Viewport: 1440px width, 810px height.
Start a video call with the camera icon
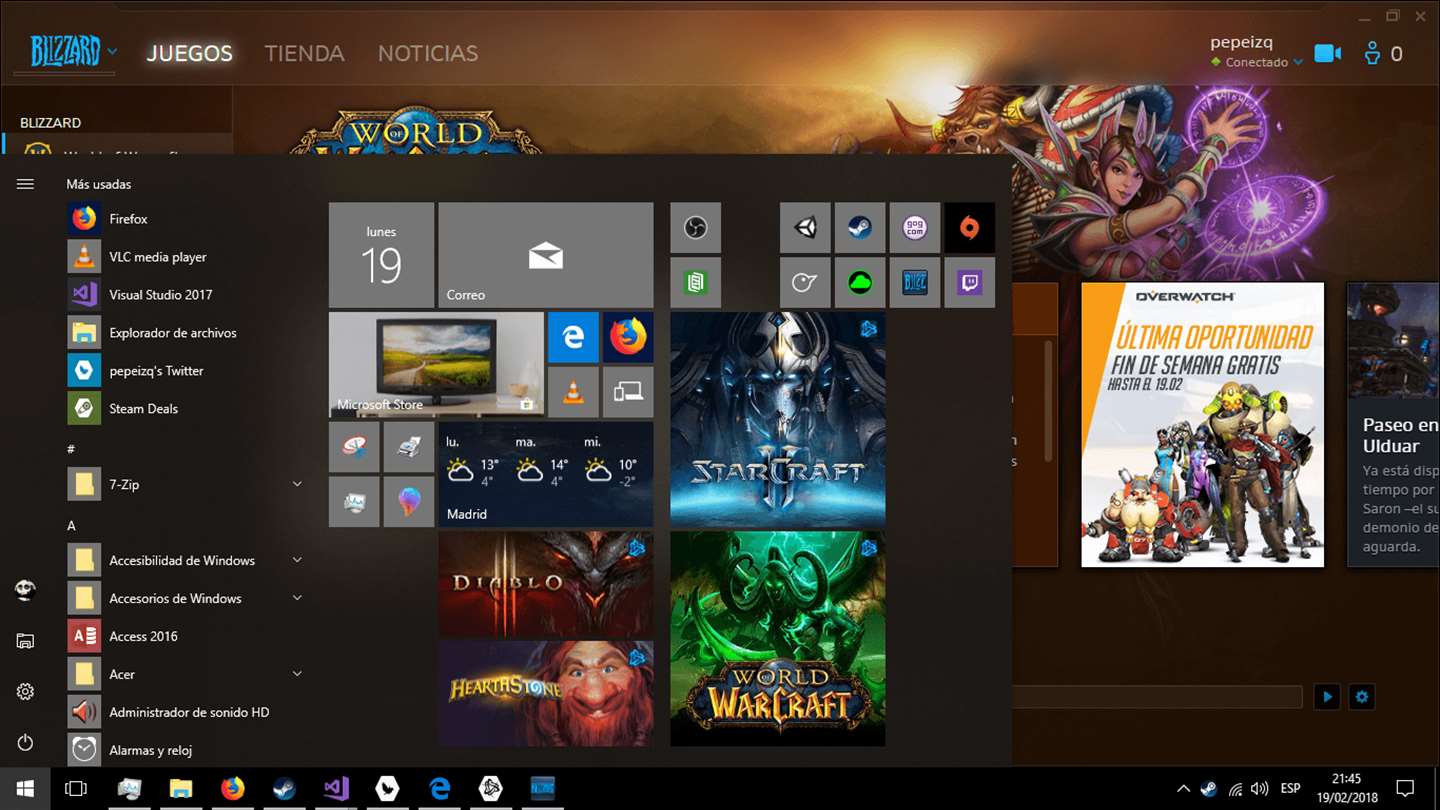click(x=1328, y=54)
